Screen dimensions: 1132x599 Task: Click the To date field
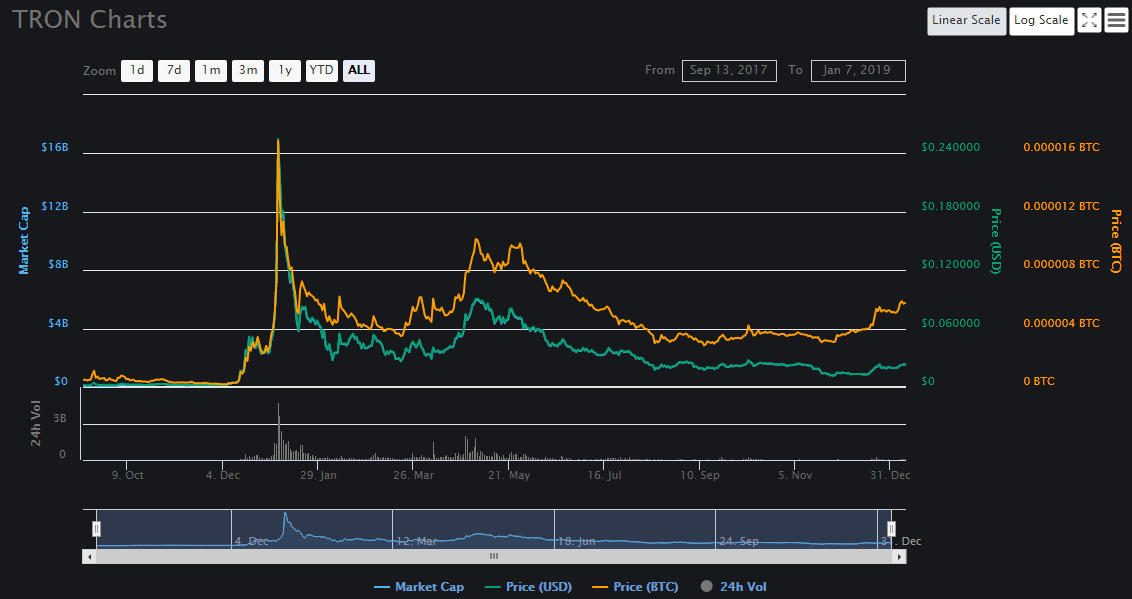pyautogui.click(x=858, y=70)
